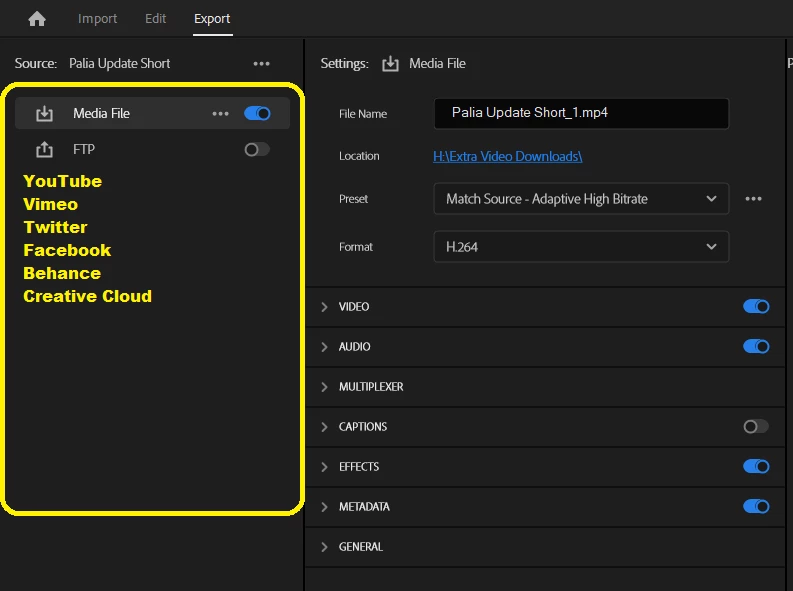This screenshot has height=591, width=793.
Task: Open the Preset more options menu
Action: coord(753,199)
